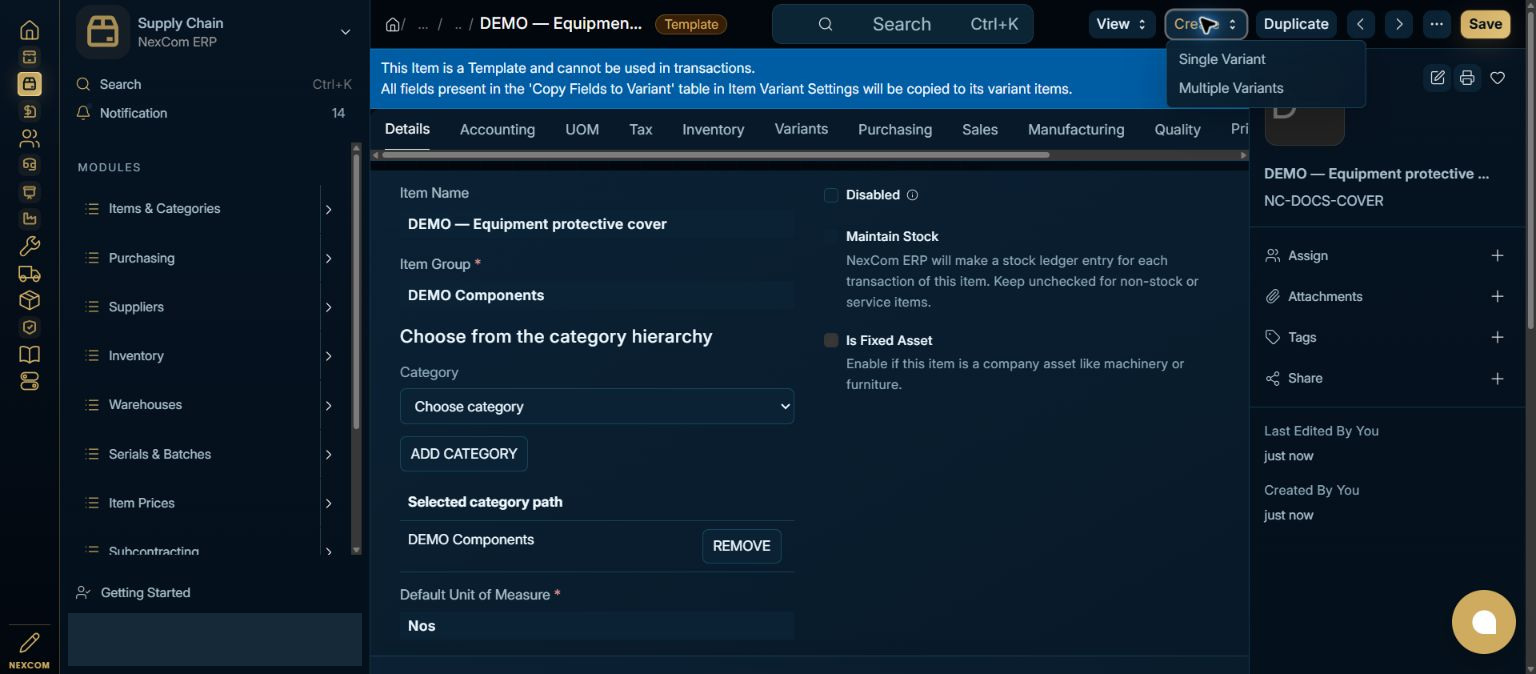Expand Inventory module arrow

pyautogui.click(x=328, y=356)
